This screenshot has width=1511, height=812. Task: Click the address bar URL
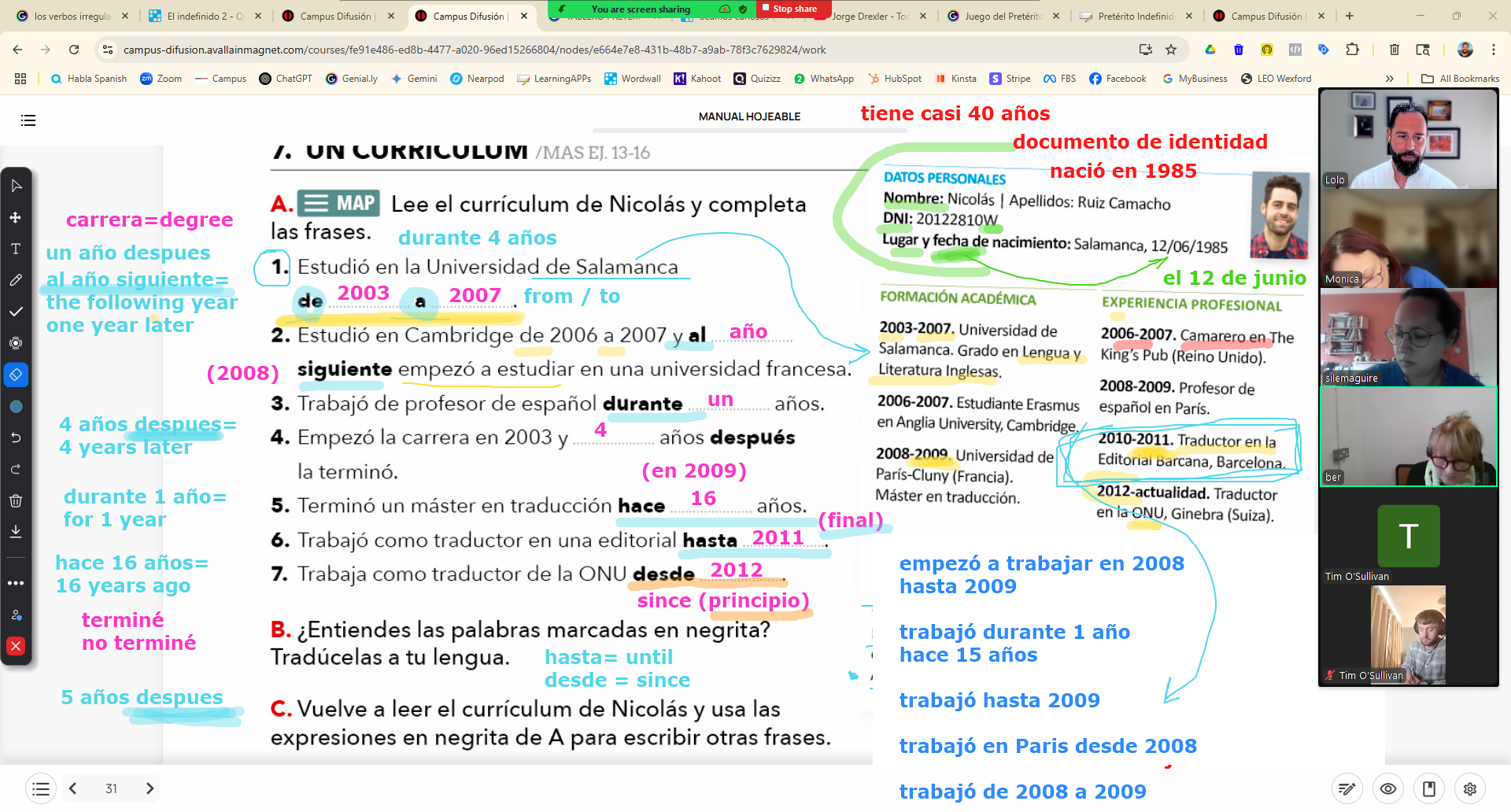click(x=475, y=50)
